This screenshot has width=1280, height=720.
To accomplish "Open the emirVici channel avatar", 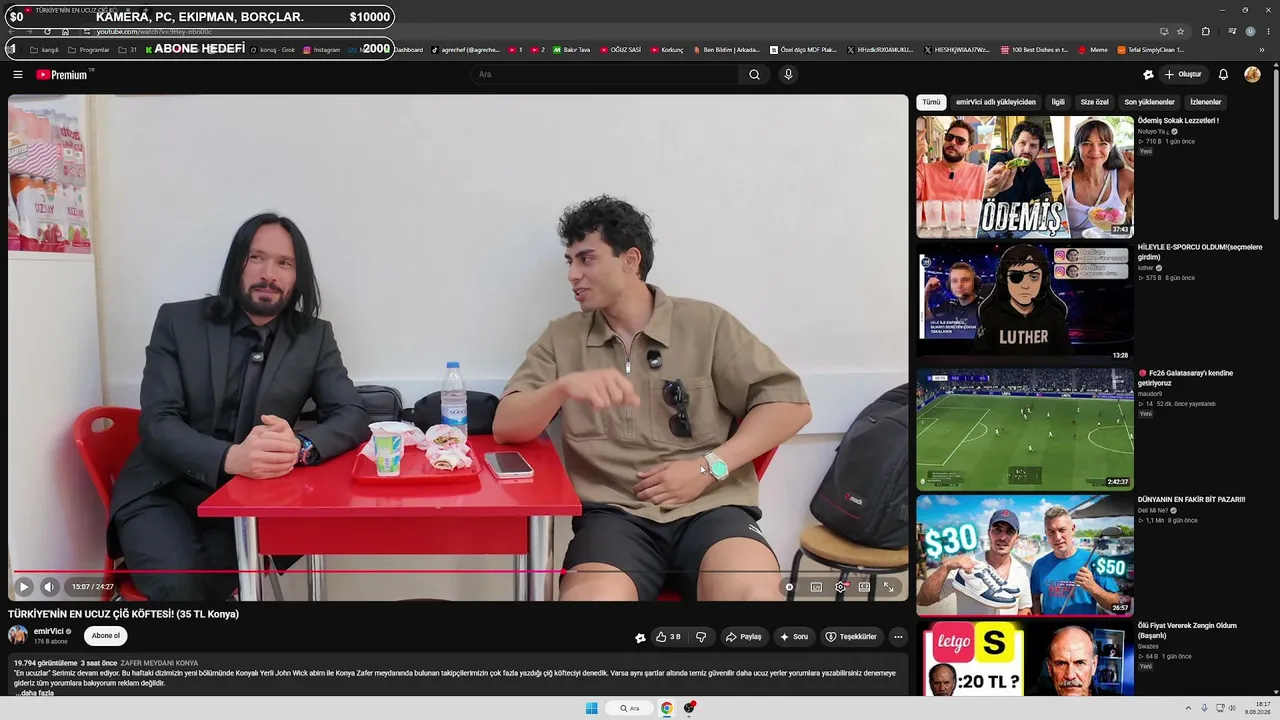I will 18,635.
